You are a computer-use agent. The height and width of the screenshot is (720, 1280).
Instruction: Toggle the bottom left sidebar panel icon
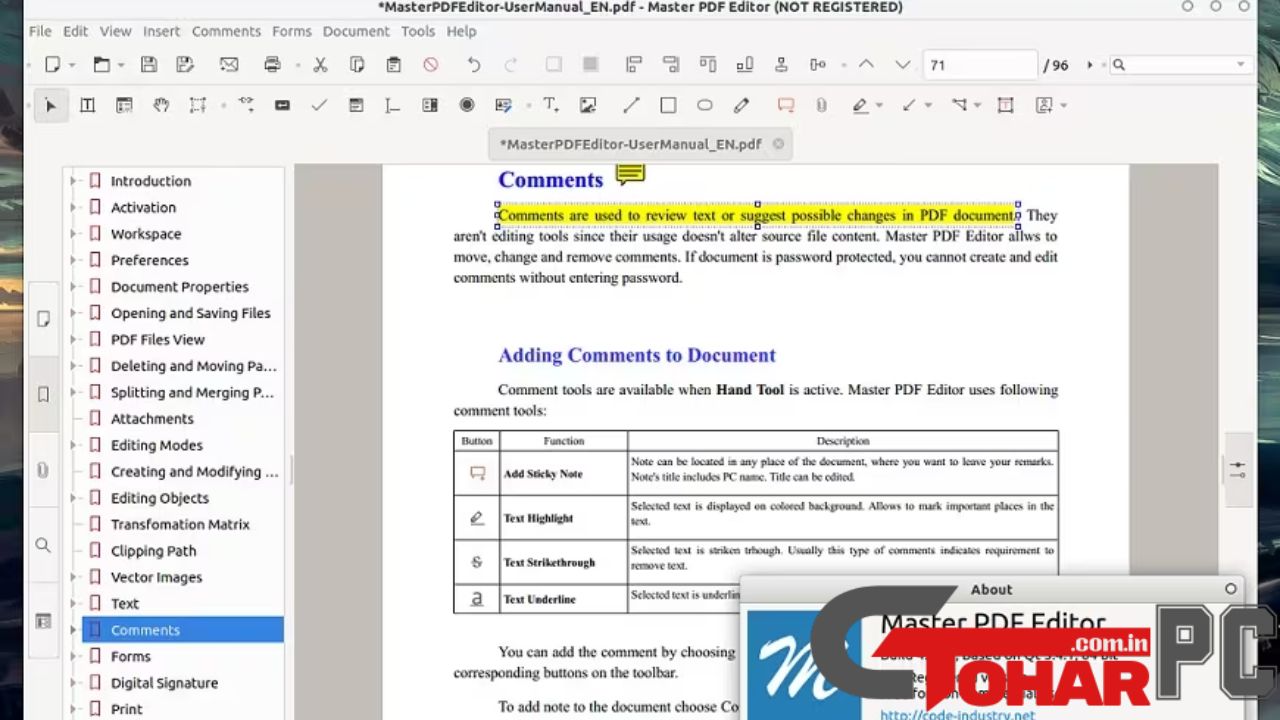(43, 621)
